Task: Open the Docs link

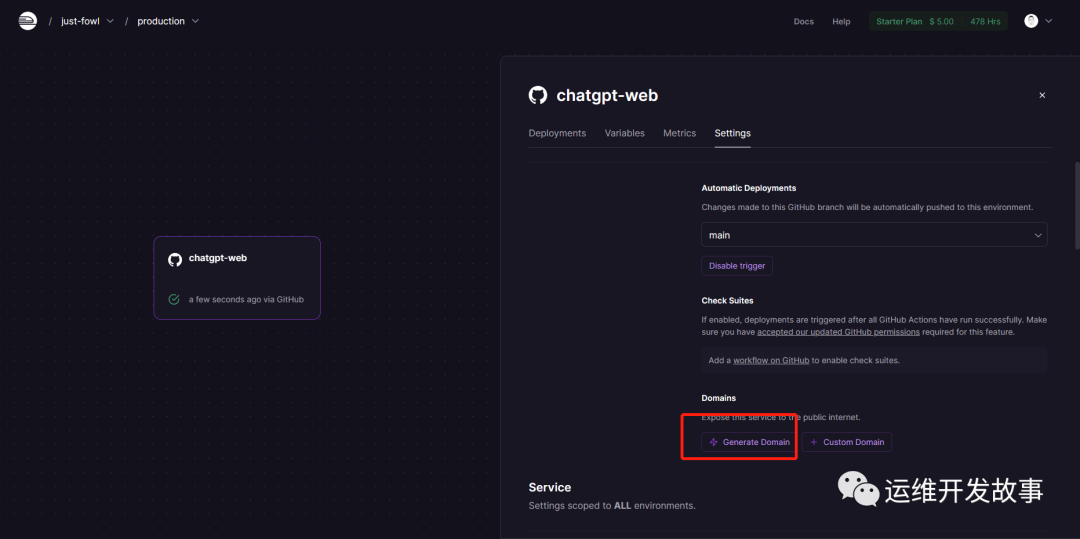Action: click(803, 21)
